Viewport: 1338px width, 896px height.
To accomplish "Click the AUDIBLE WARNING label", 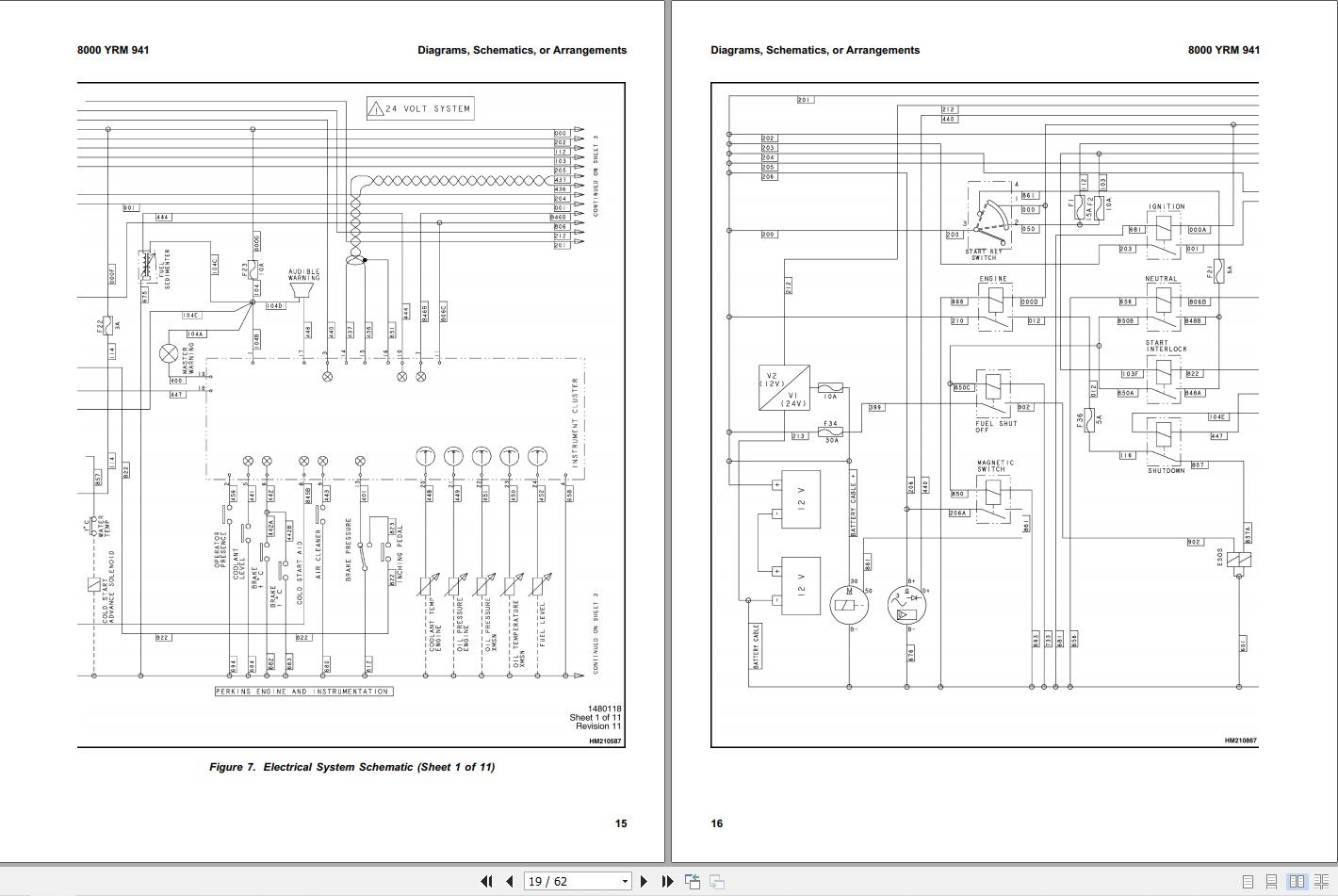I will tap(303, 274).
